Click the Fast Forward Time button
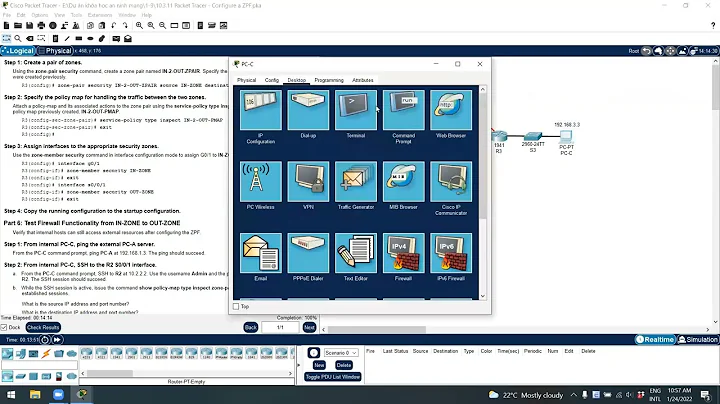 coord(57,340)
